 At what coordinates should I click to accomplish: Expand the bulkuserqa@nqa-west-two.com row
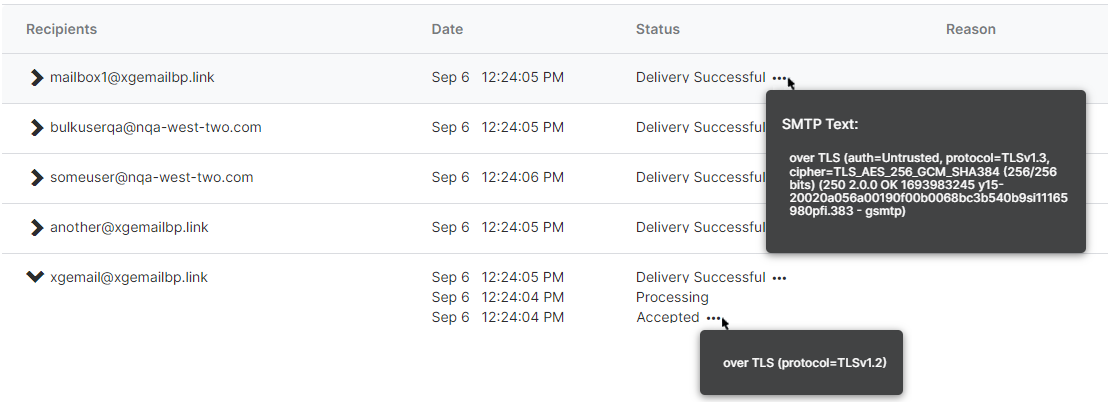tap(37, 128)
